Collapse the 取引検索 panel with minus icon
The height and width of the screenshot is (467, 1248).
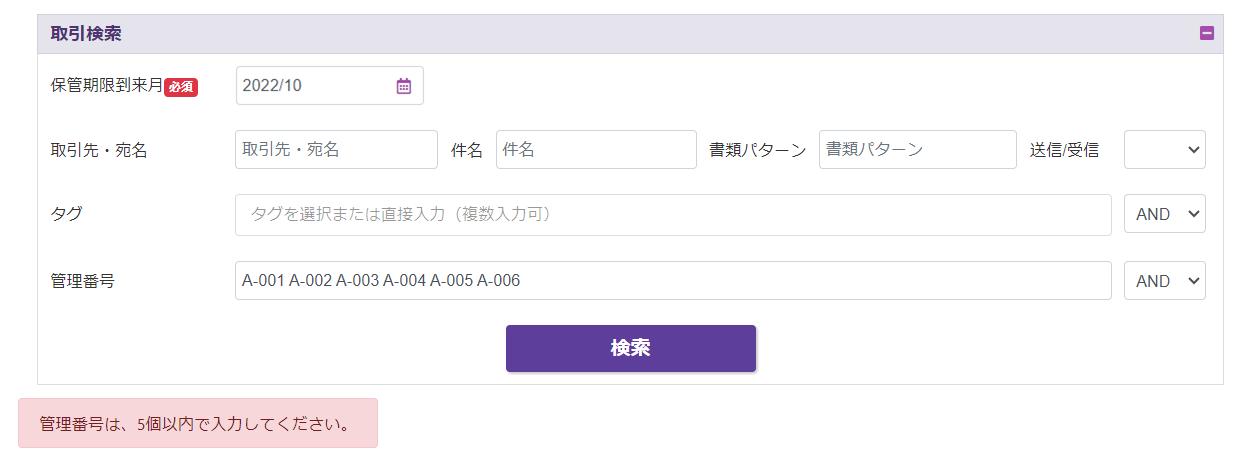click(1207, 33)
